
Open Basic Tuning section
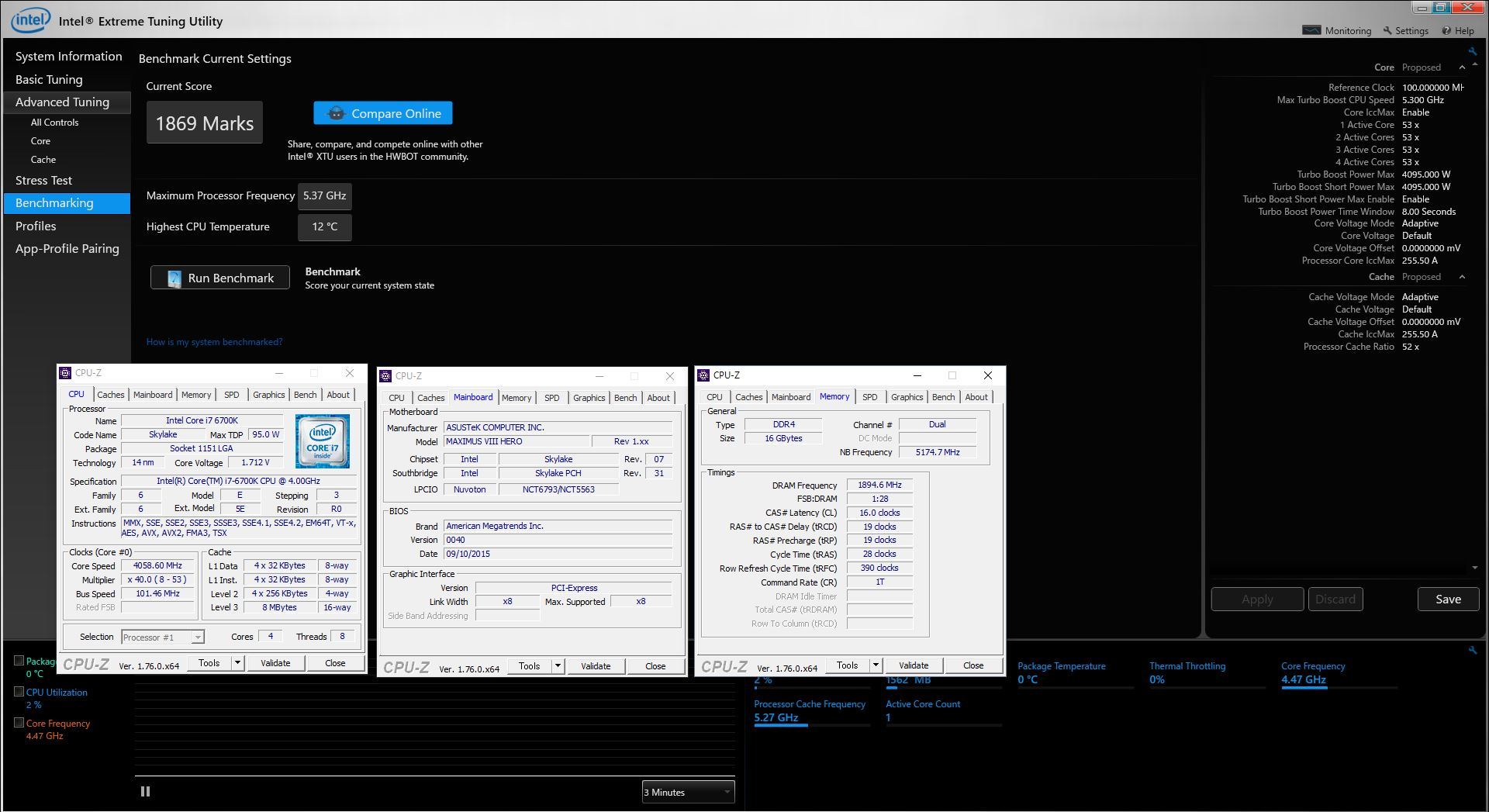pos(49,79)
